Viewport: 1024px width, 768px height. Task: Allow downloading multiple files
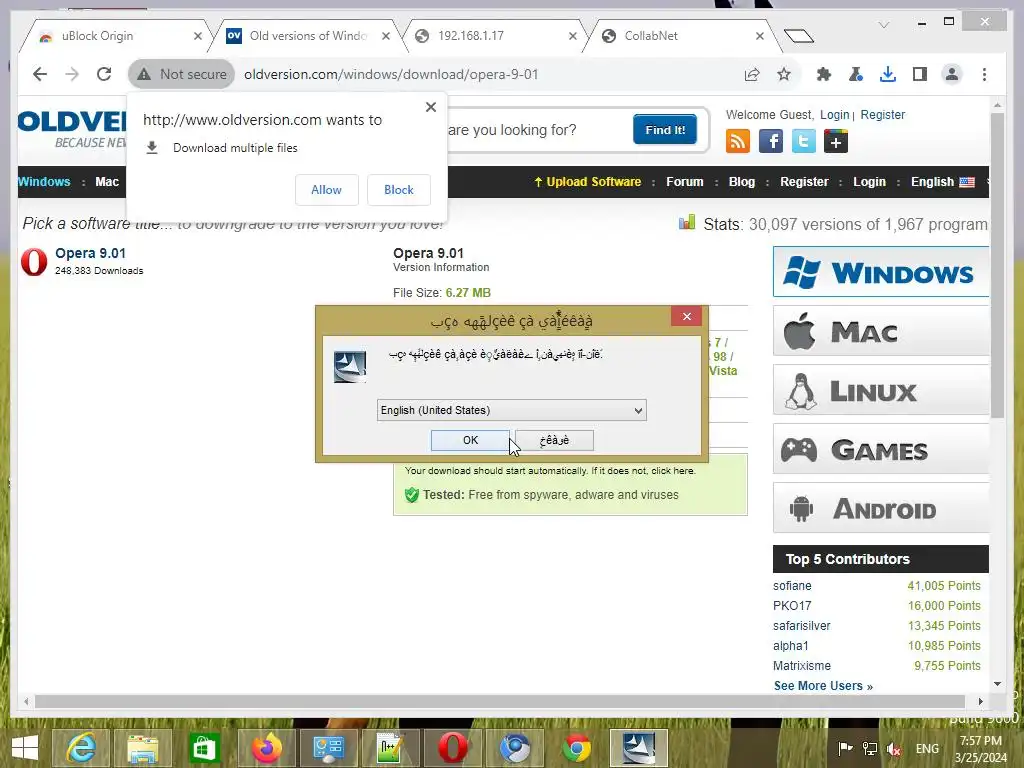tap(327, 190)
